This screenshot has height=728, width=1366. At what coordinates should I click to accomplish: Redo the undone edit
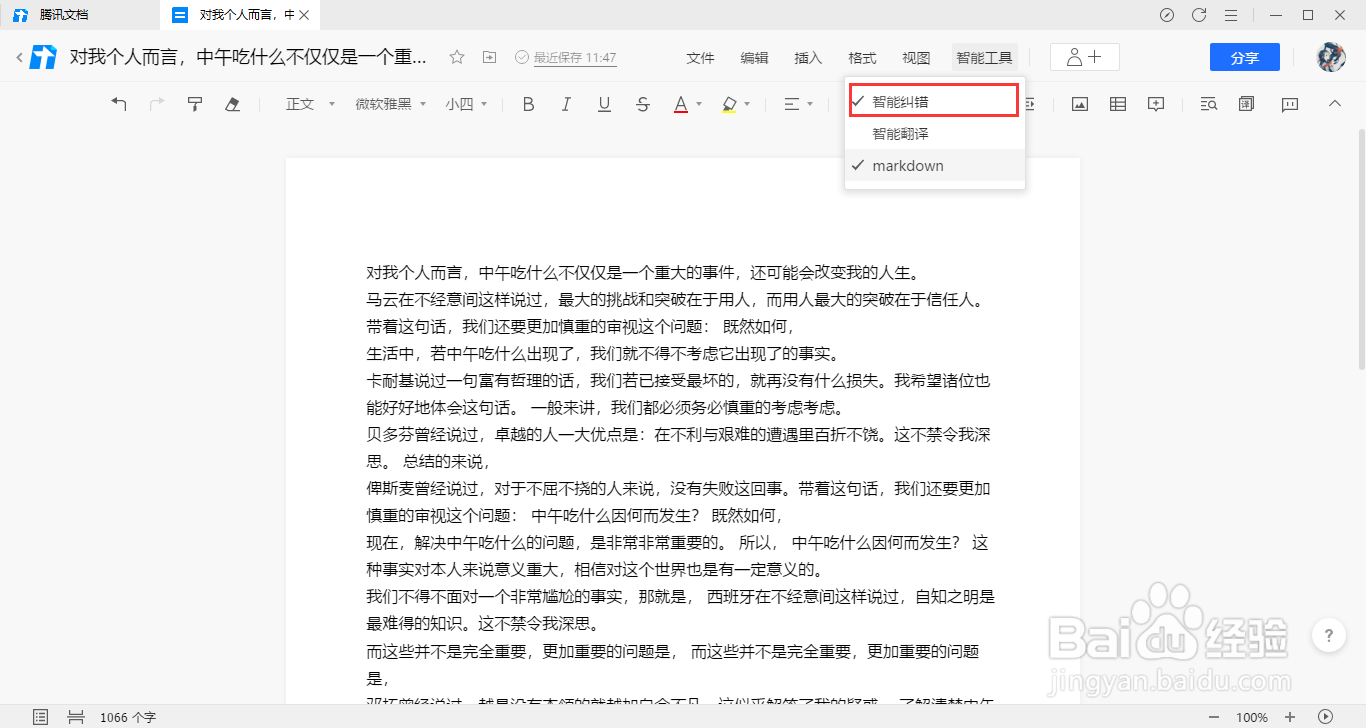pyautogui.click(x=156, y=104)
